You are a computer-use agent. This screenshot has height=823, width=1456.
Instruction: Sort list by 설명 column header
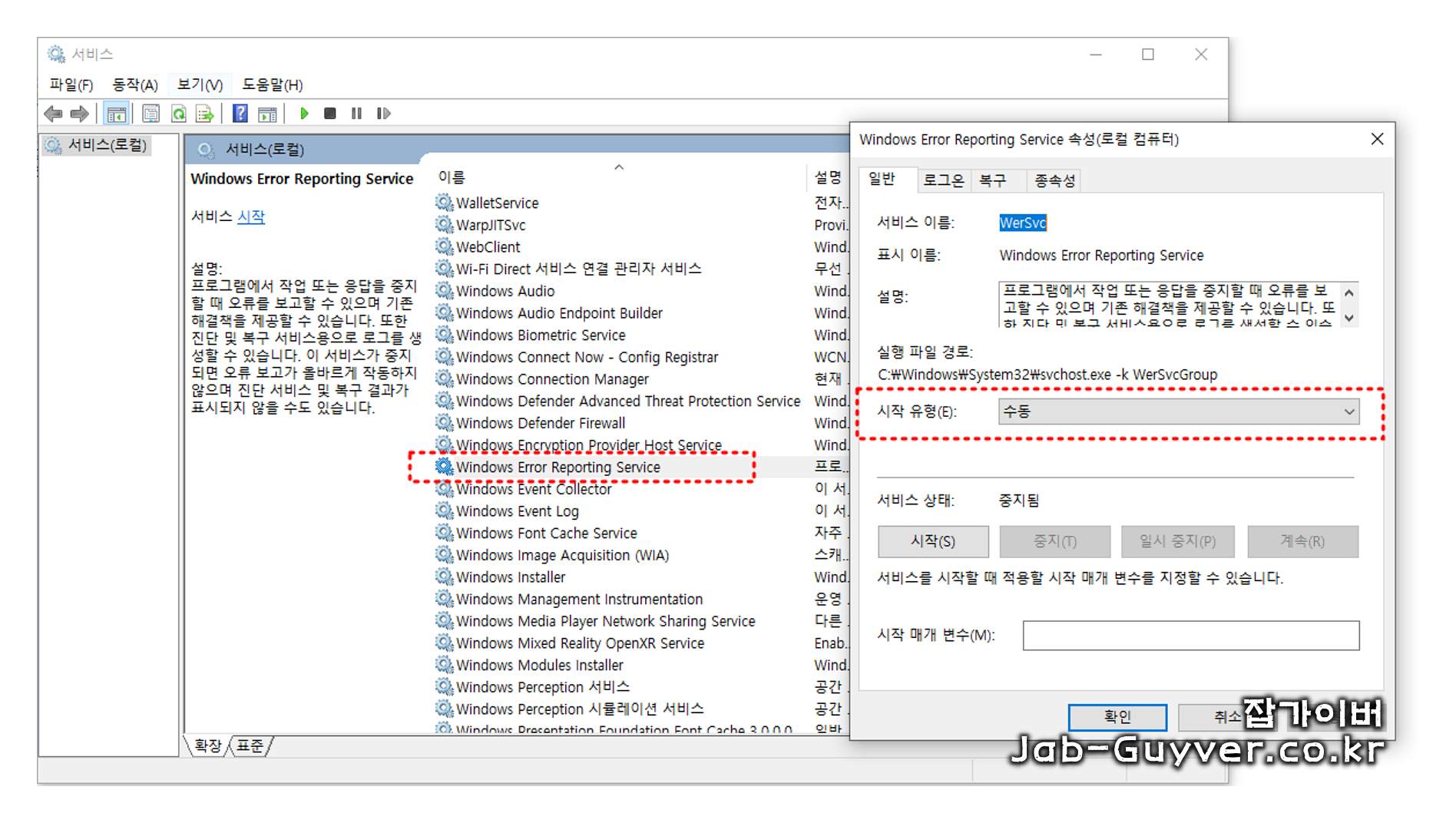pyautogui.click(x=828, y=177)
